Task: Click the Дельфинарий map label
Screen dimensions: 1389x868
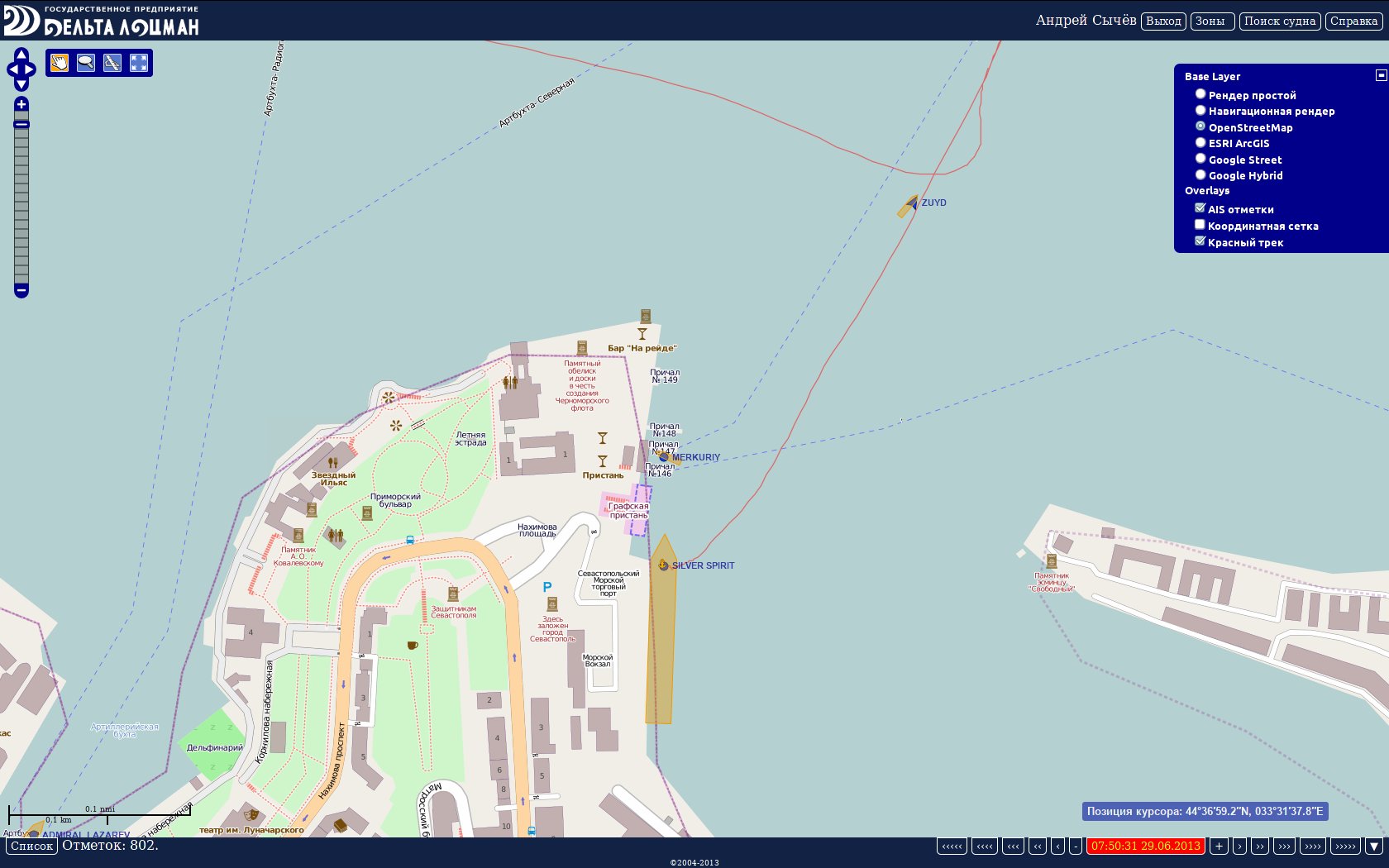Action: tap(215, 747)
